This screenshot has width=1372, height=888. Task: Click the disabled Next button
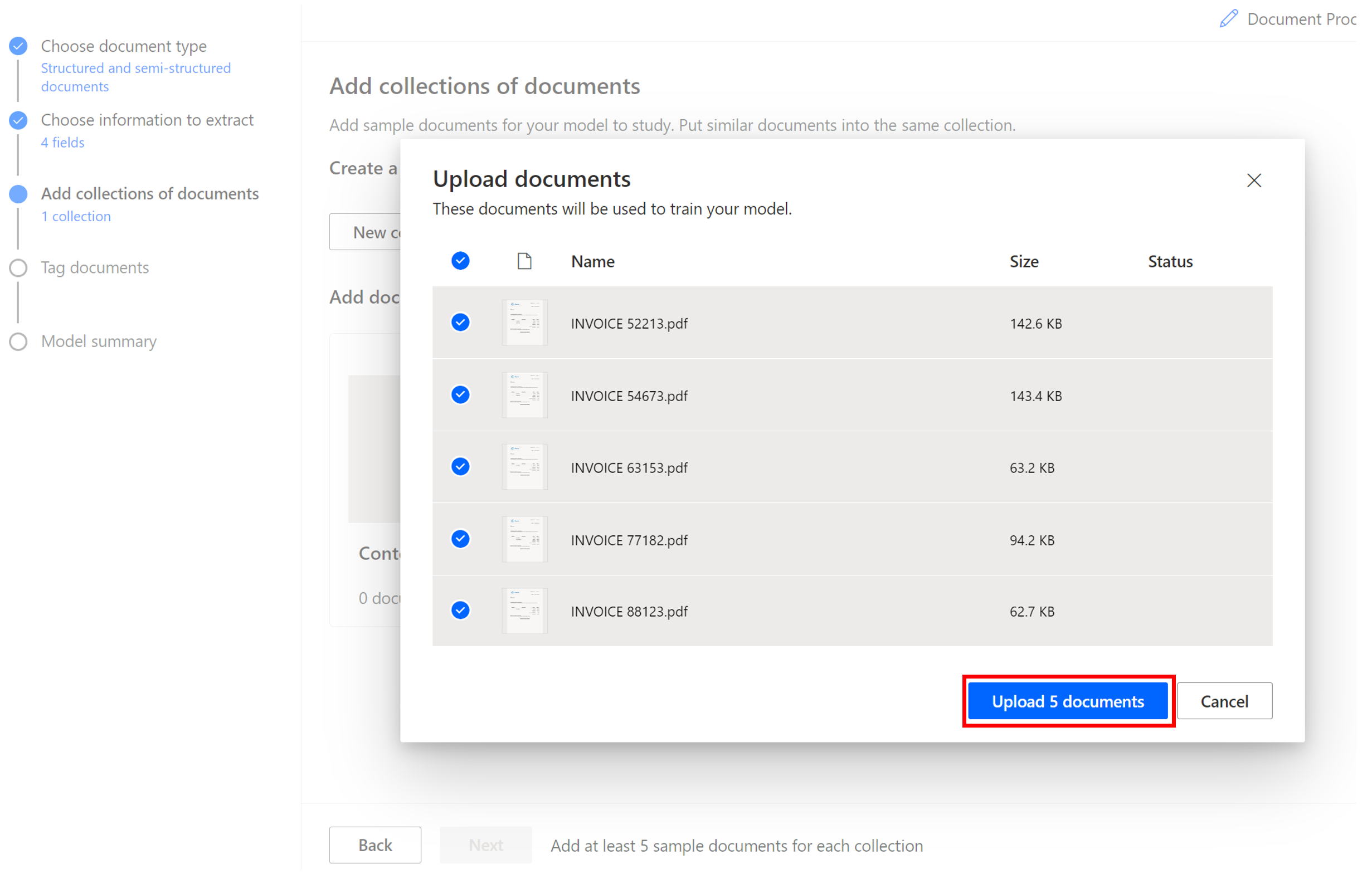coord(485,845)
